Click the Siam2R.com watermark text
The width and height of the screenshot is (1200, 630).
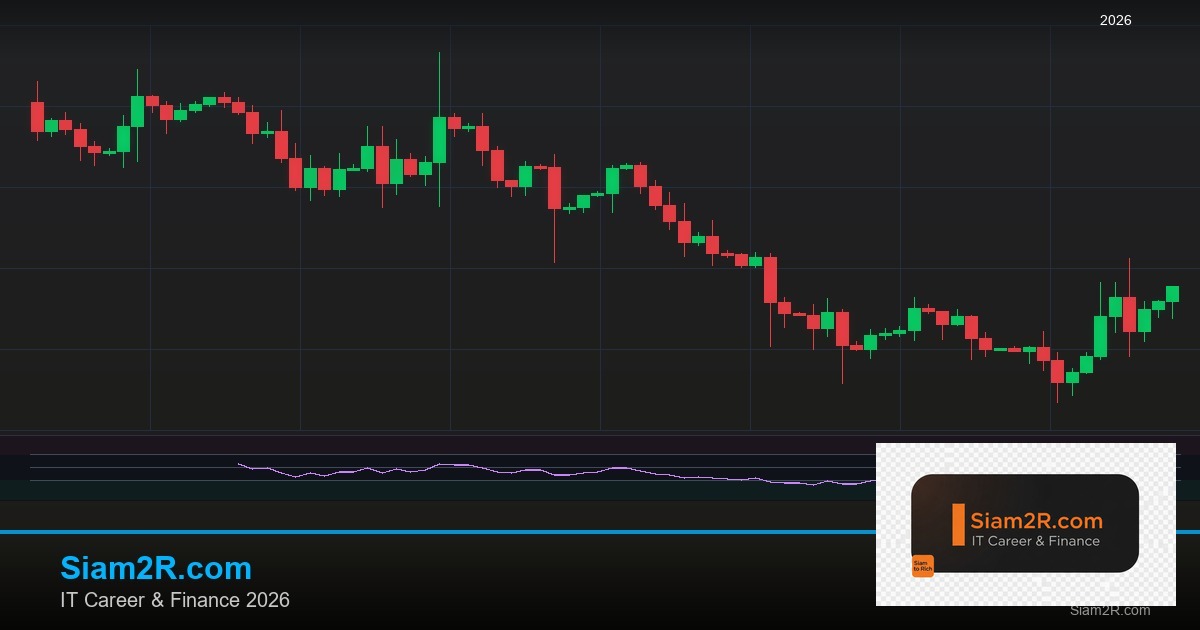pos(1109,611)
